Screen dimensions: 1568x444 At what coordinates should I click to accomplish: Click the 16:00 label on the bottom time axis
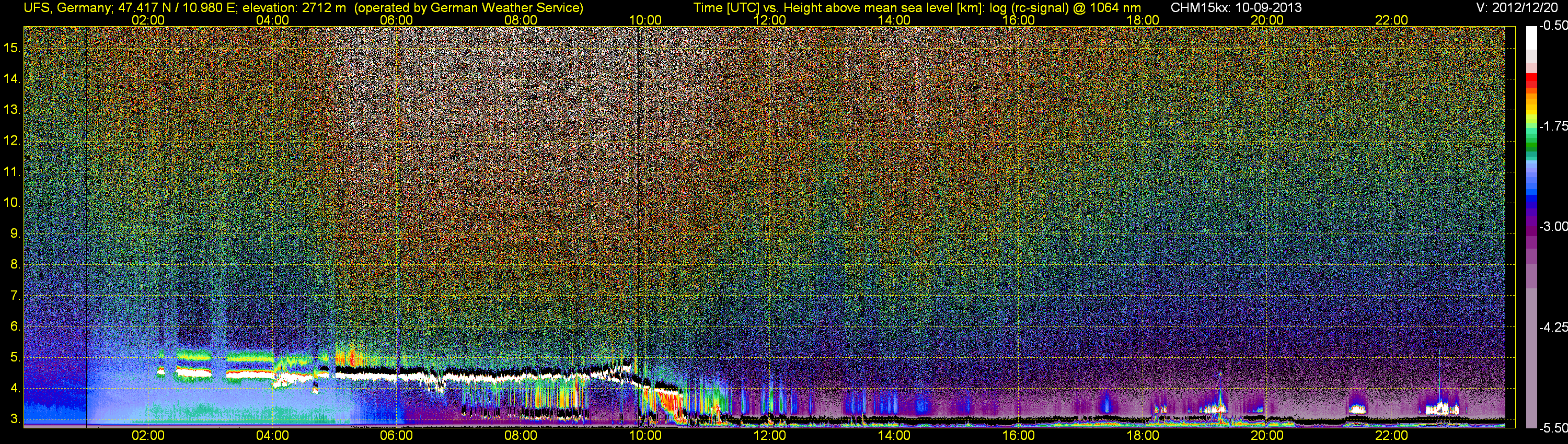[1018, 436]
